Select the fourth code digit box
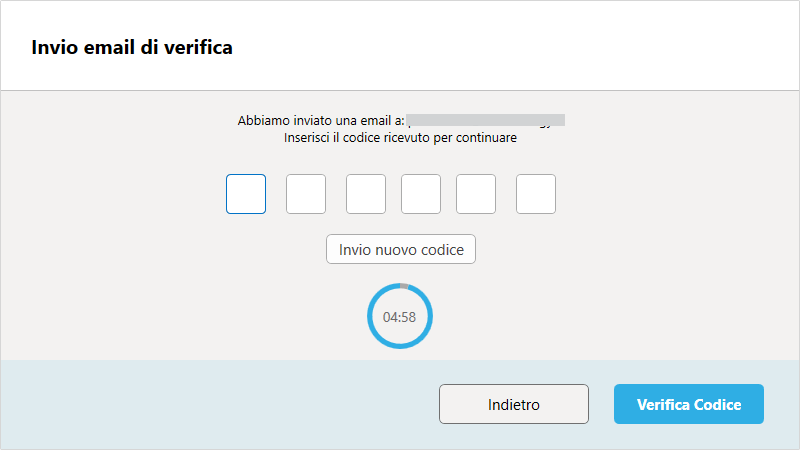Viewport: 800px width, 450px height. pos(421,194)
